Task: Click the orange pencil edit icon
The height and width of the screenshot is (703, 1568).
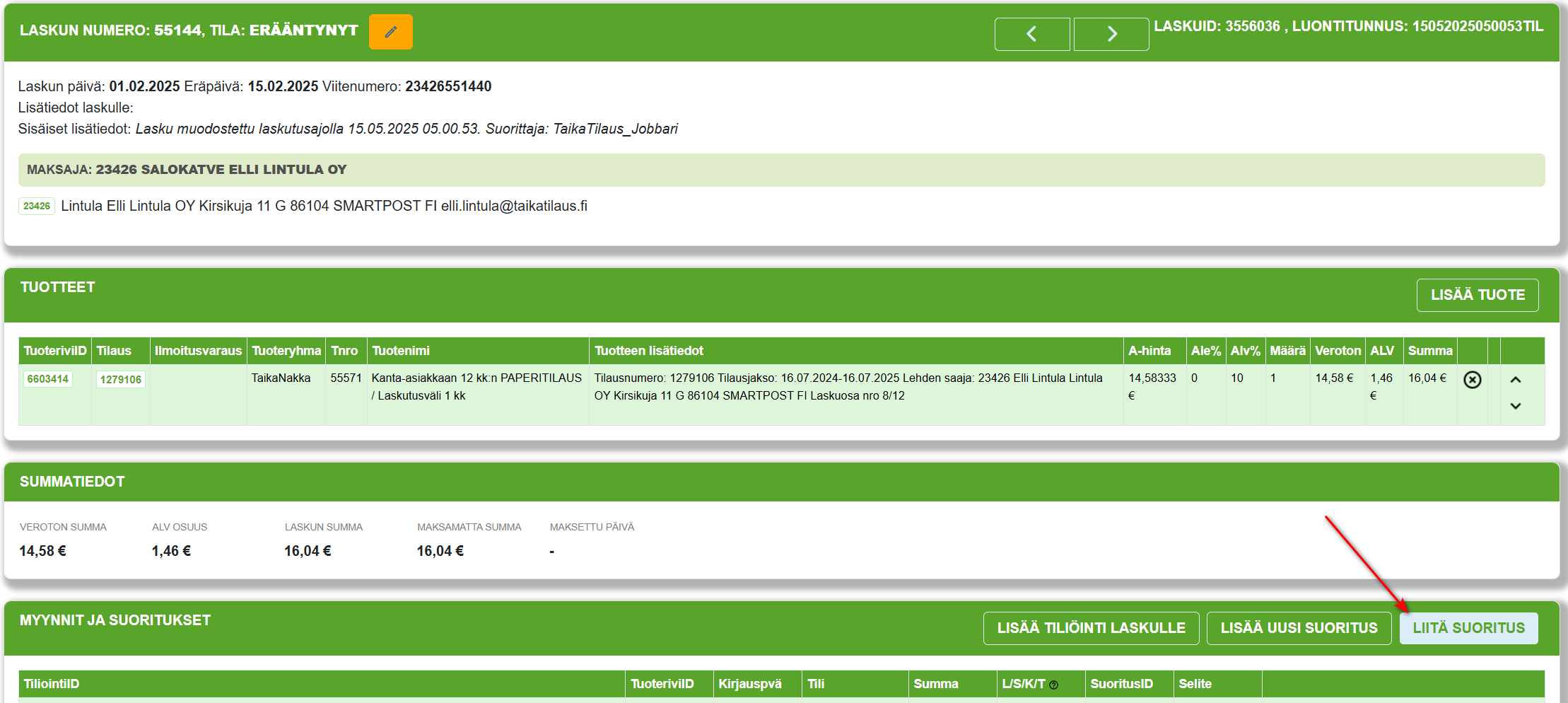Action: point(390,32)
